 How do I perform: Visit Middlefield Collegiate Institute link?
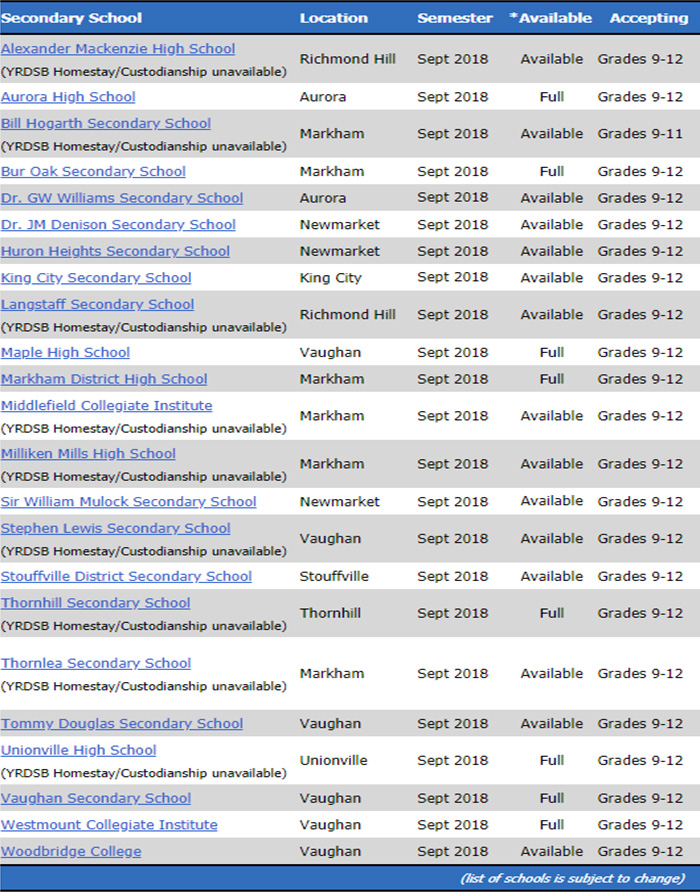pyautogui.click(x=106, y=406)
